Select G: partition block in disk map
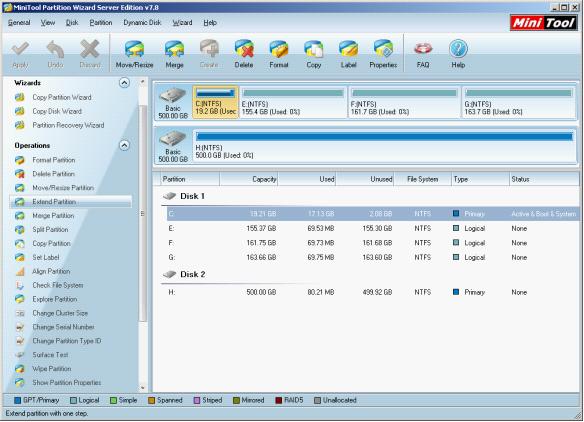The height and width of the screenshot is (422, 584). click(x=518, y=102)
